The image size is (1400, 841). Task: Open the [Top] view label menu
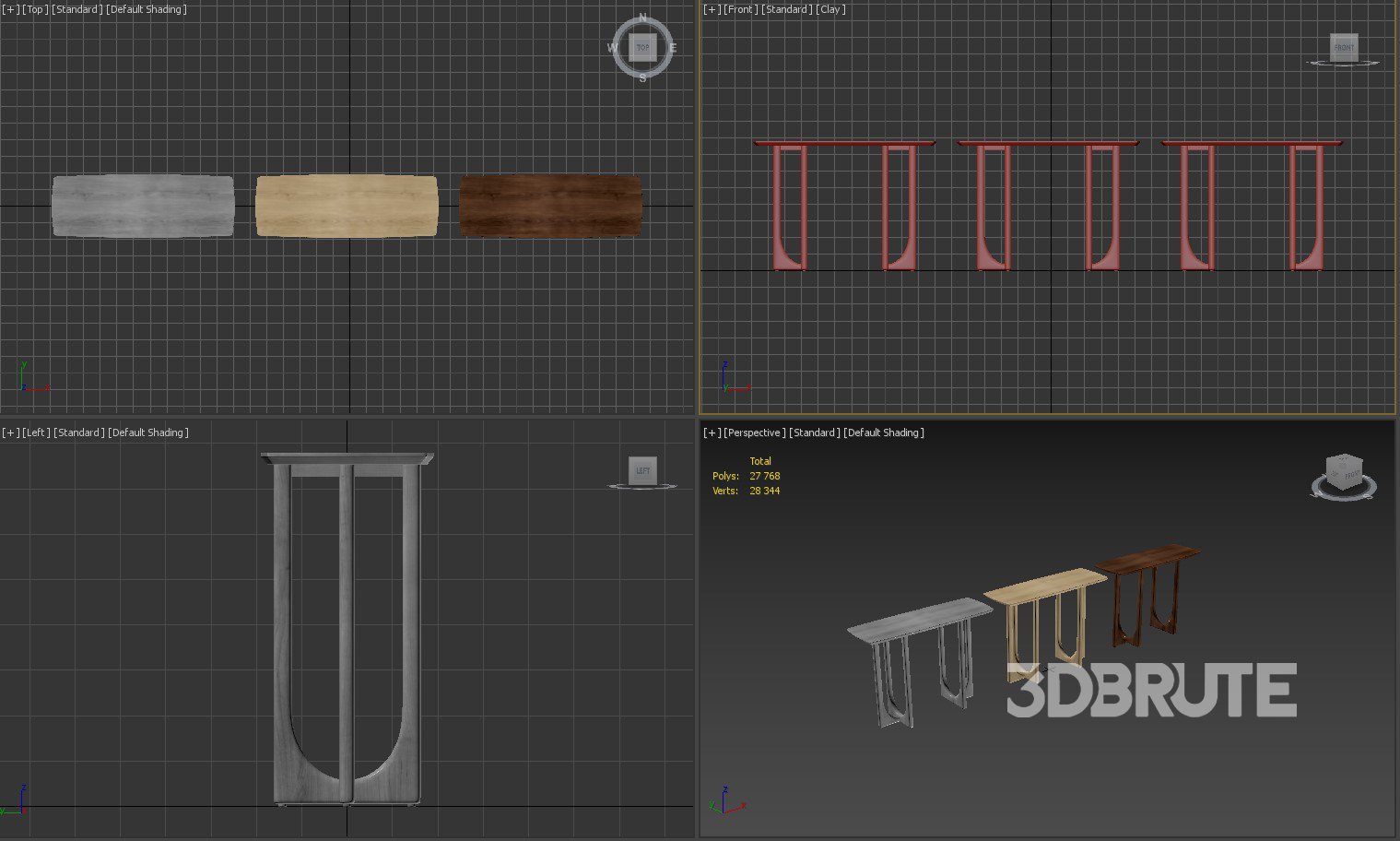tap(35, 9)
